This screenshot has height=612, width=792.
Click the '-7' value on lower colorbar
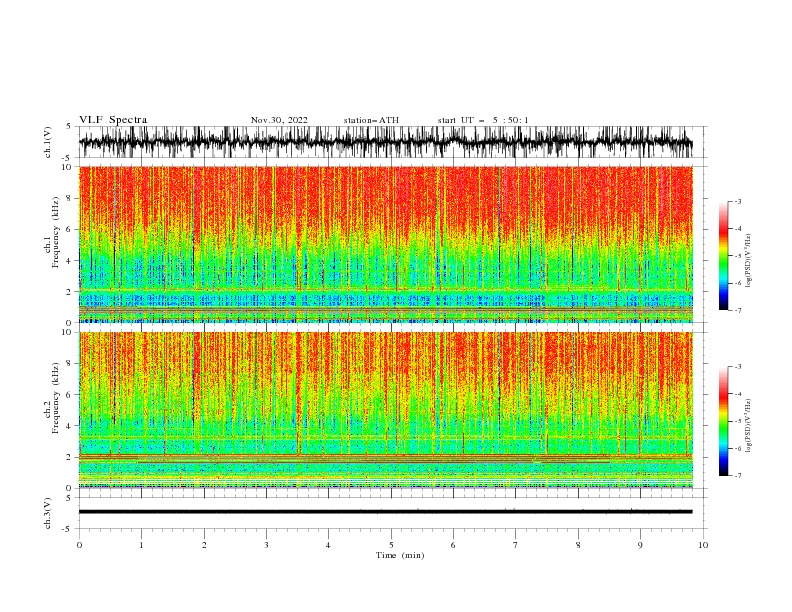(x=737, y=475)
